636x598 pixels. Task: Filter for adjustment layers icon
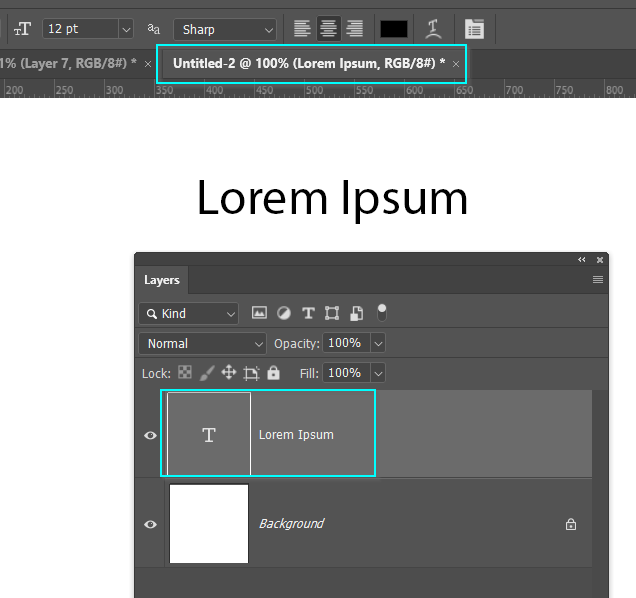coord(284,313)
